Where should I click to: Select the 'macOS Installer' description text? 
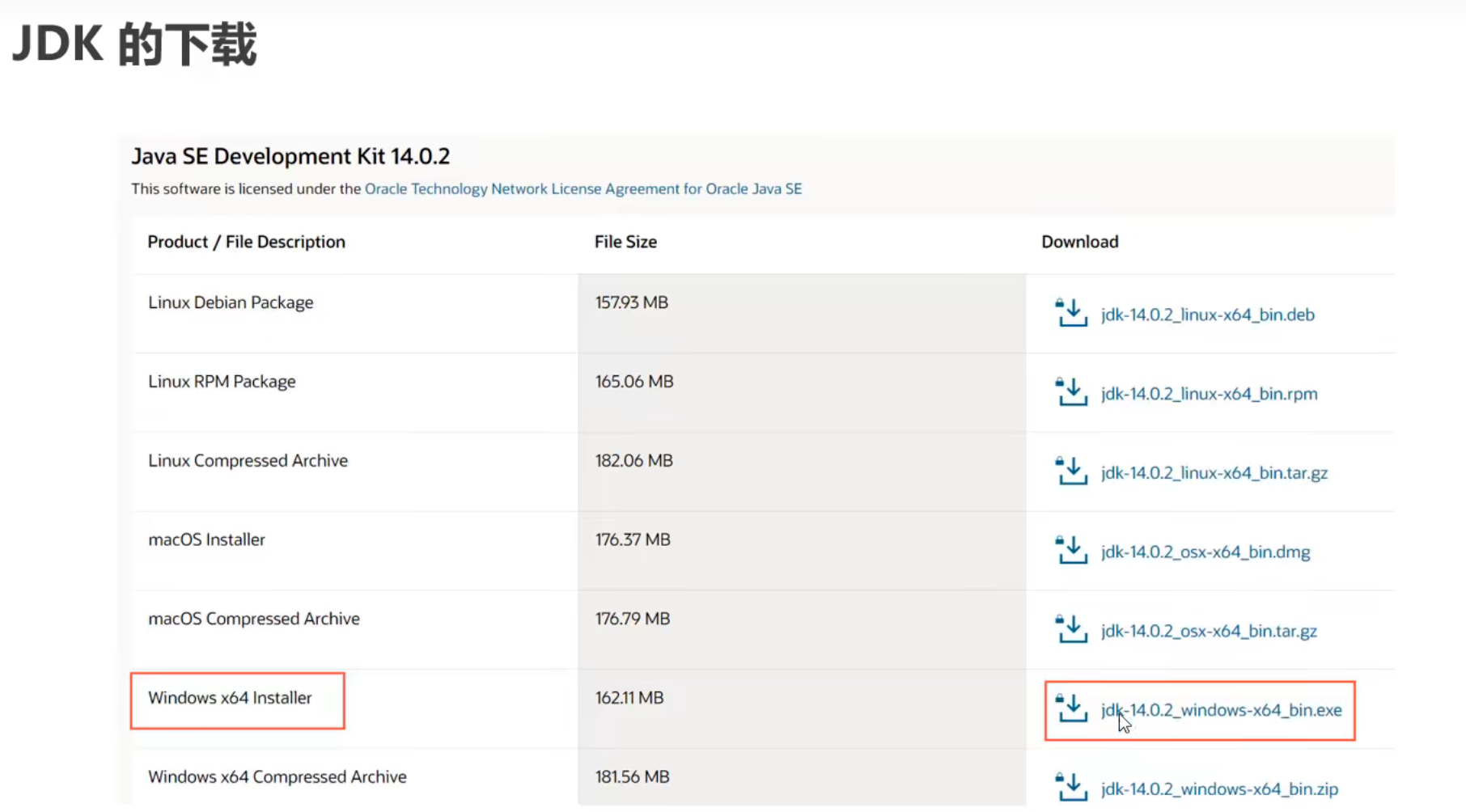(206, 539)
